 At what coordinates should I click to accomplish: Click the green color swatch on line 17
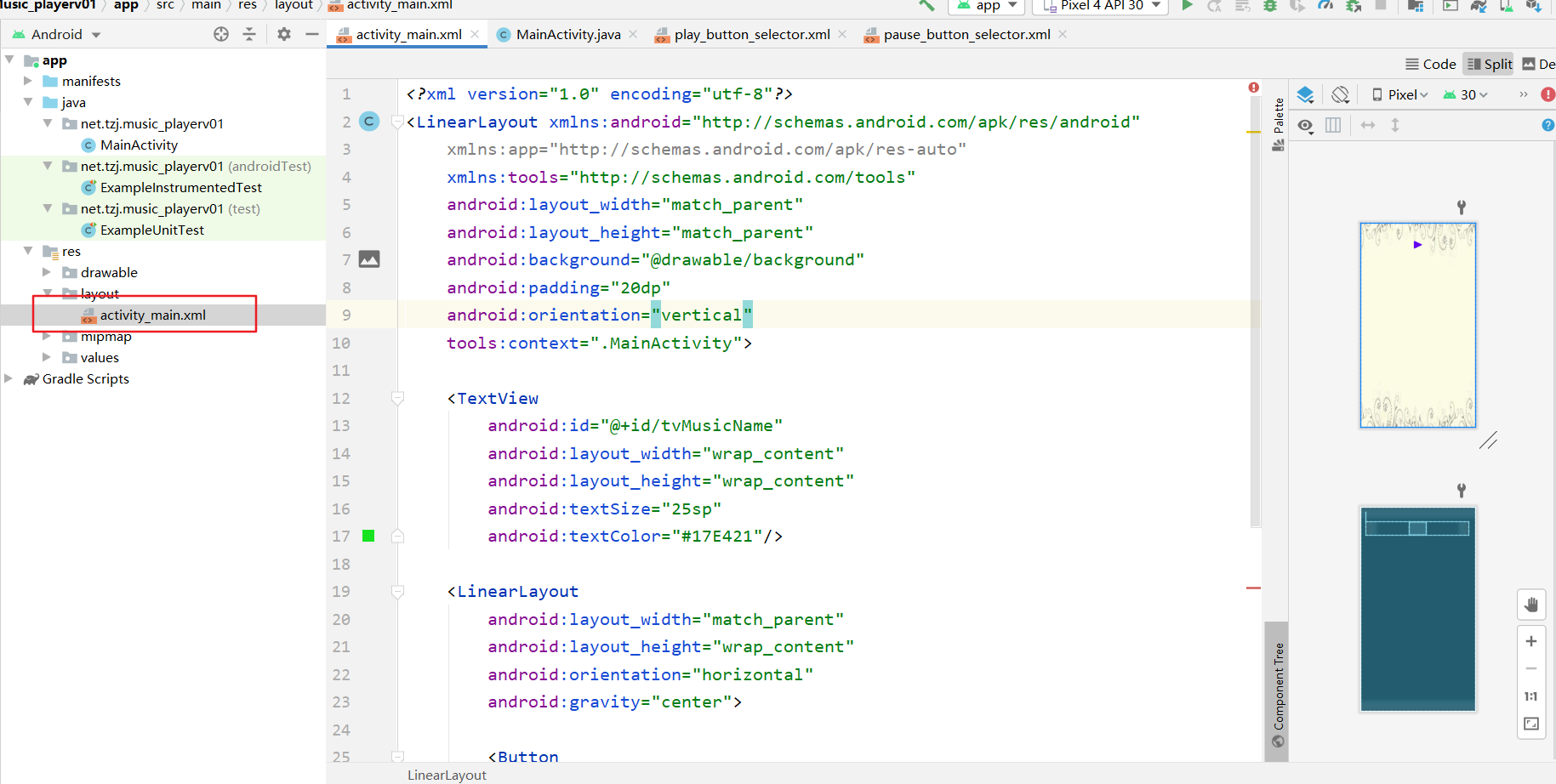(368, 536)
